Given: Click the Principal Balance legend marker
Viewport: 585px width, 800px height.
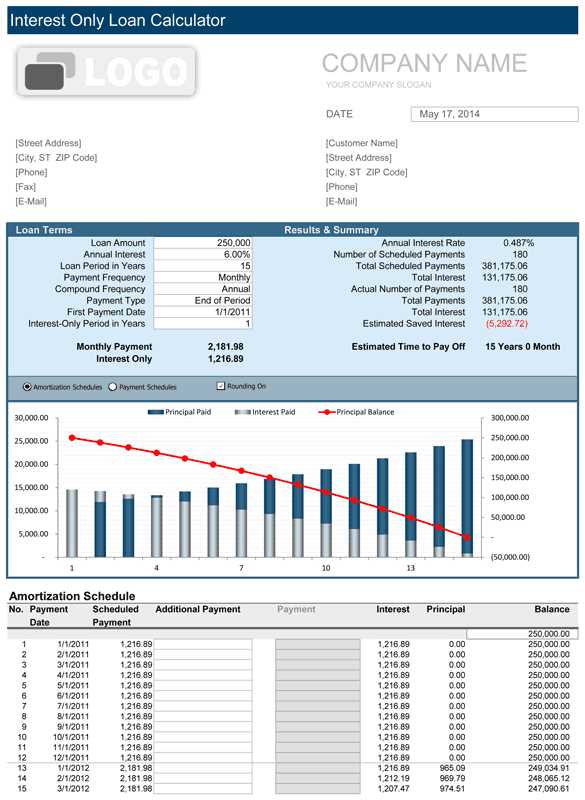Looking at the screenshot, I should click(326, 412).
